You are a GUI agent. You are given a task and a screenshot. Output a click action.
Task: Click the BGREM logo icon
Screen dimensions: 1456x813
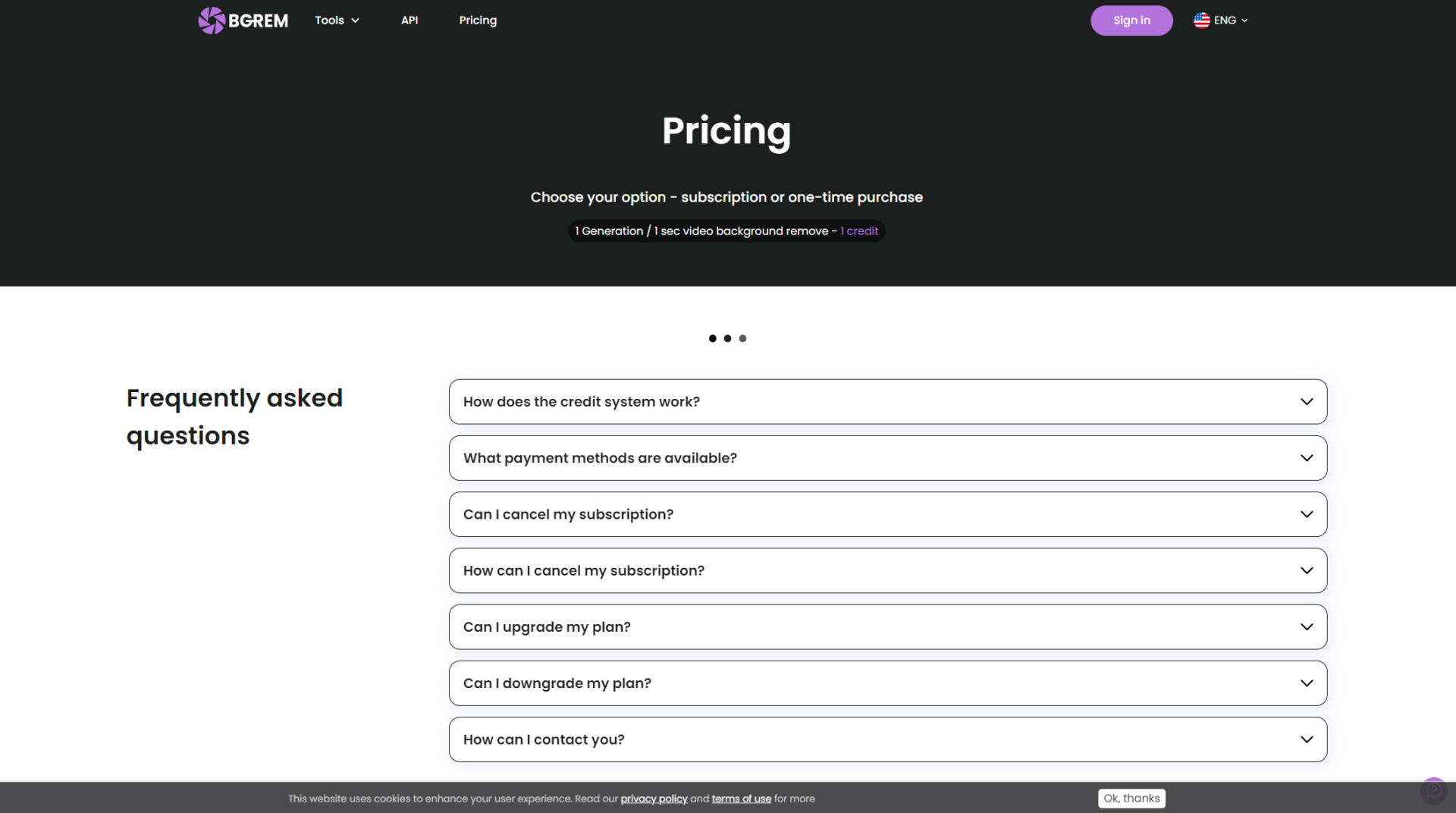point(212,20)
